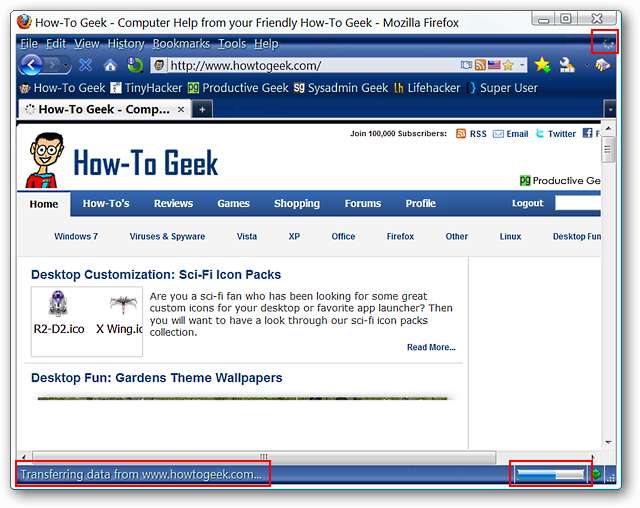Open the Reviews site section
Screen dimensions: 640x508
(173, 203)
